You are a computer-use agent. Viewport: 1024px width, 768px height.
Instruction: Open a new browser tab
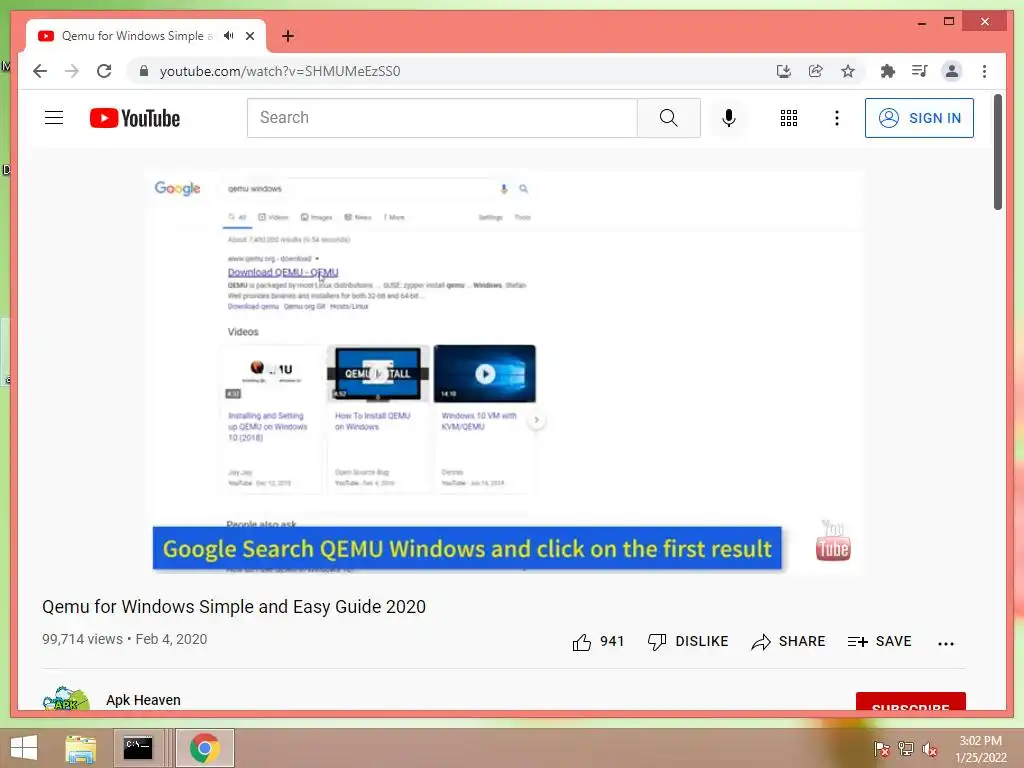pos(288,36)
